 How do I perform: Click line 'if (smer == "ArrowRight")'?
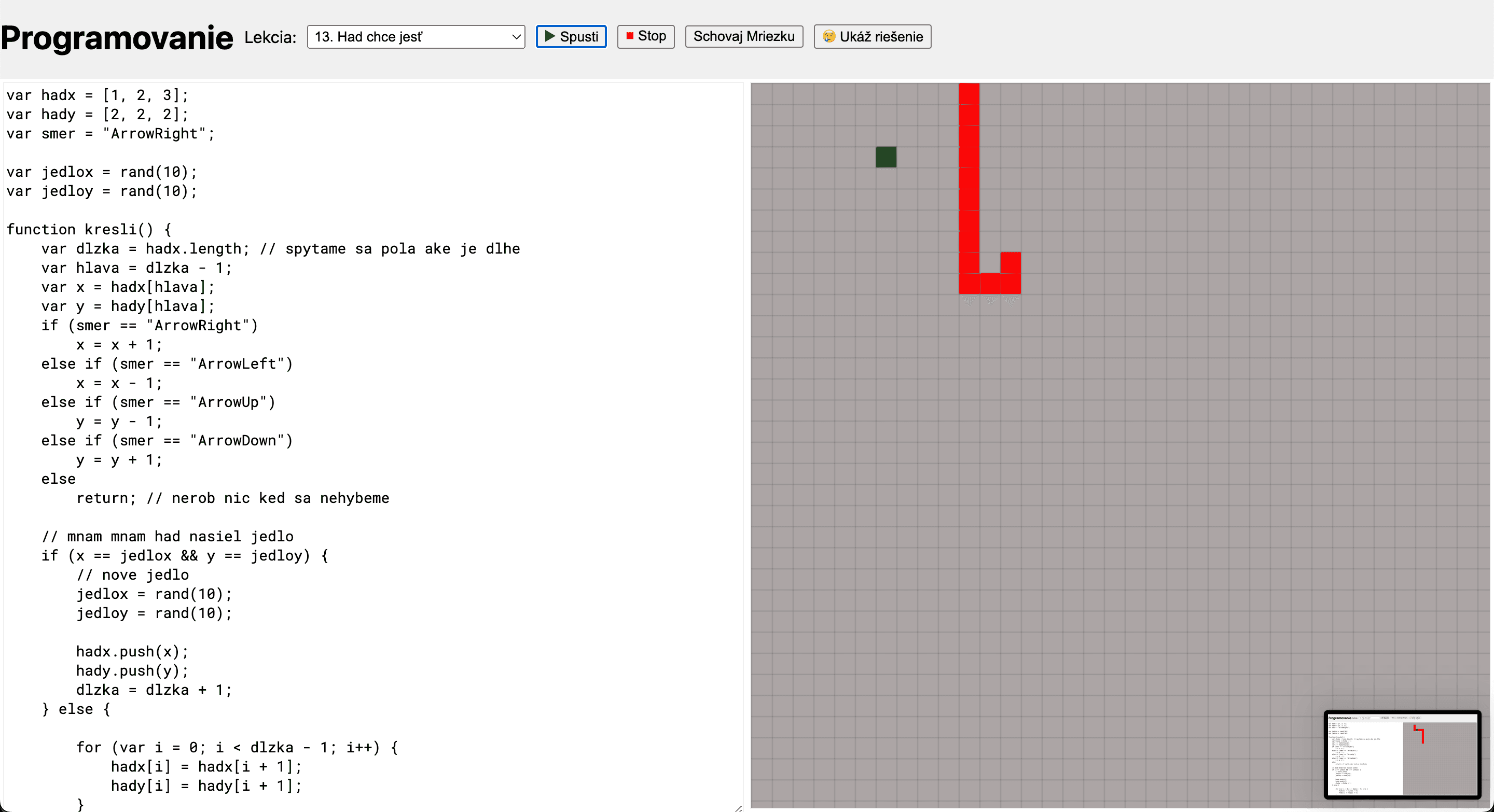pyautogui.click(x=149, y=325)
